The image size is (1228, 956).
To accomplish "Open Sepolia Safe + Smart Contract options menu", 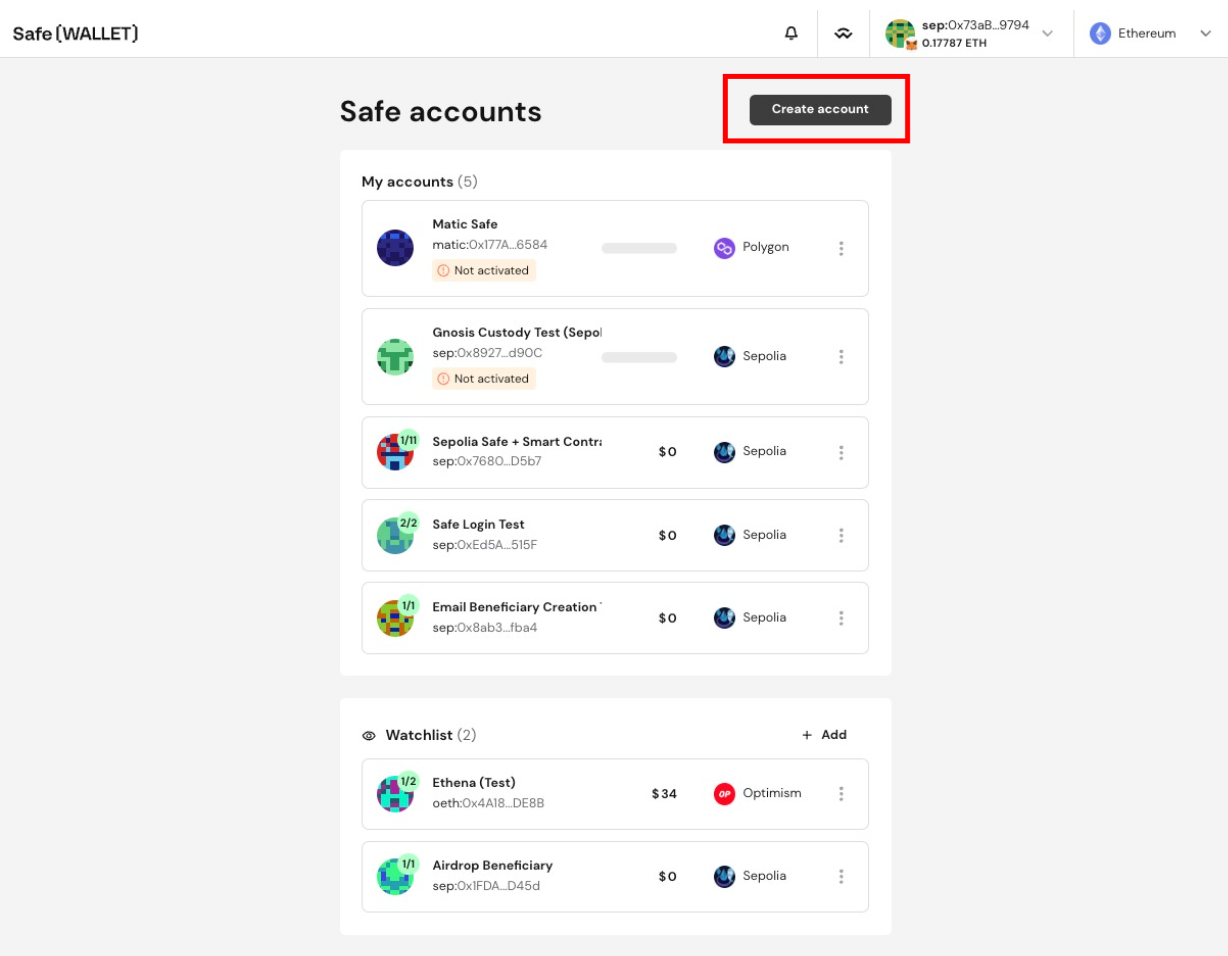I will coord(841,452).
